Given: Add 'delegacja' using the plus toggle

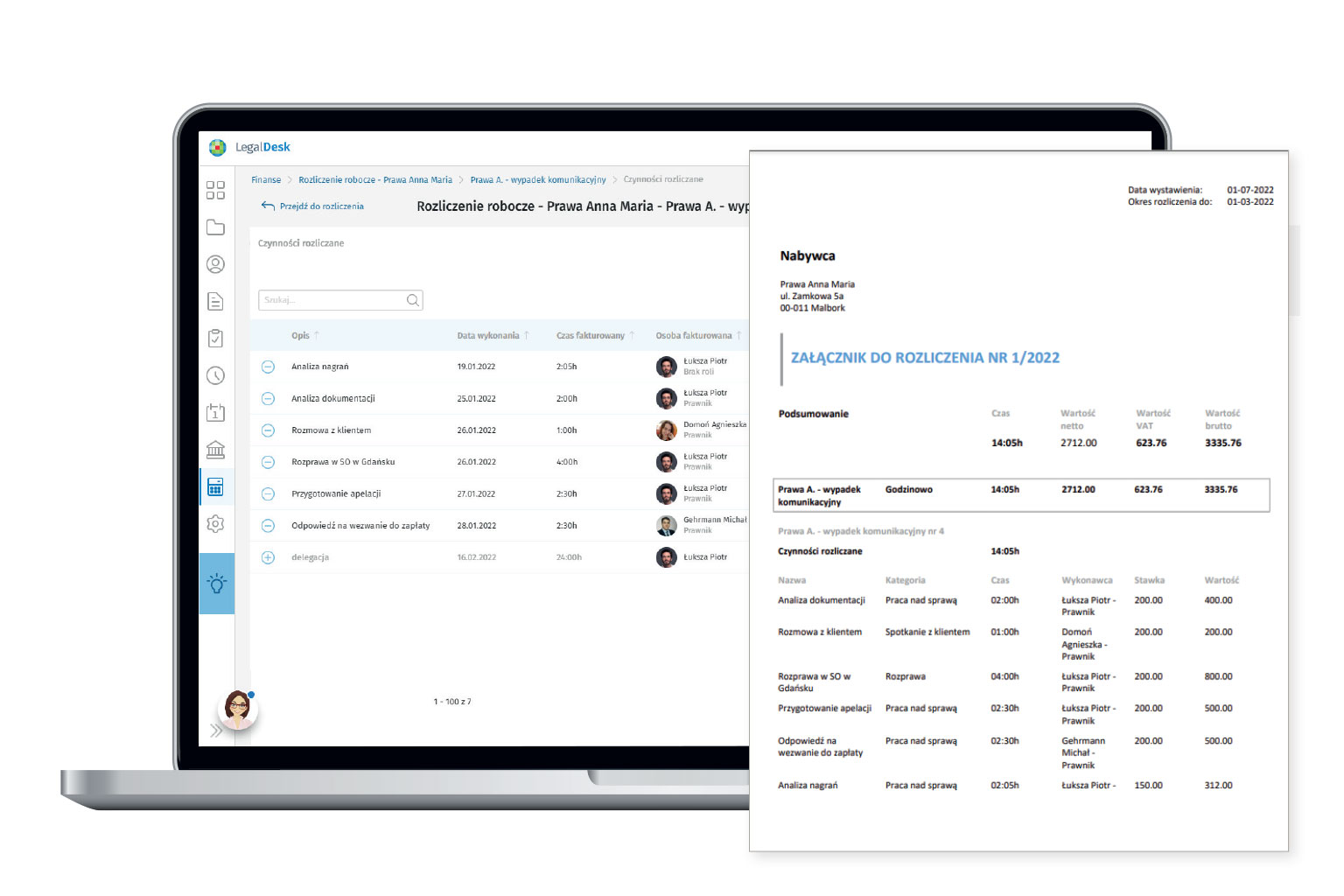Looking at the screenshot, I should [x=269, y=557].
